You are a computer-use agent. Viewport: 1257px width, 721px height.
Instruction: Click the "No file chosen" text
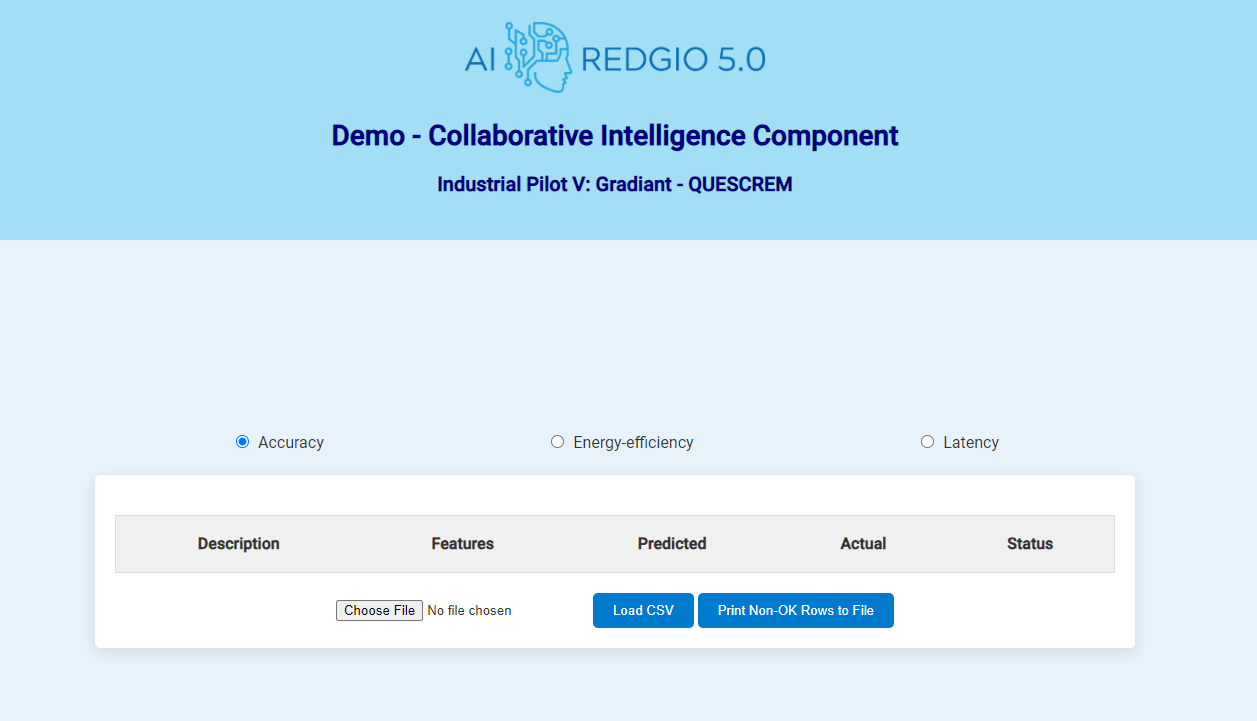(469, 611)
